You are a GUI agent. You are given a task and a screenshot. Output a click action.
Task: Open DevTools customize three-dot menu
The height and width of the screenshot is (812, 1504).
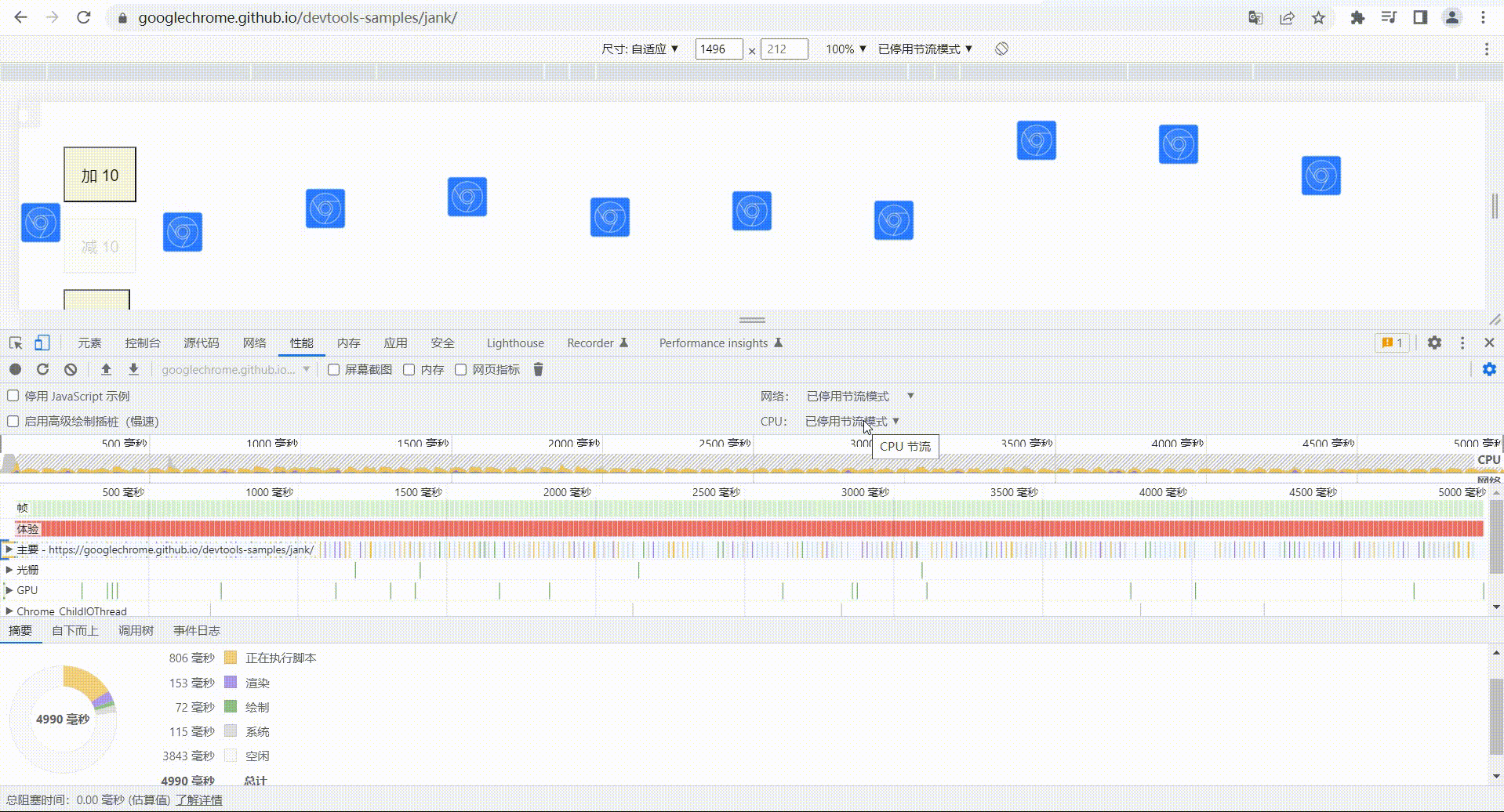pyautogui.click(x=1462, y=343)
